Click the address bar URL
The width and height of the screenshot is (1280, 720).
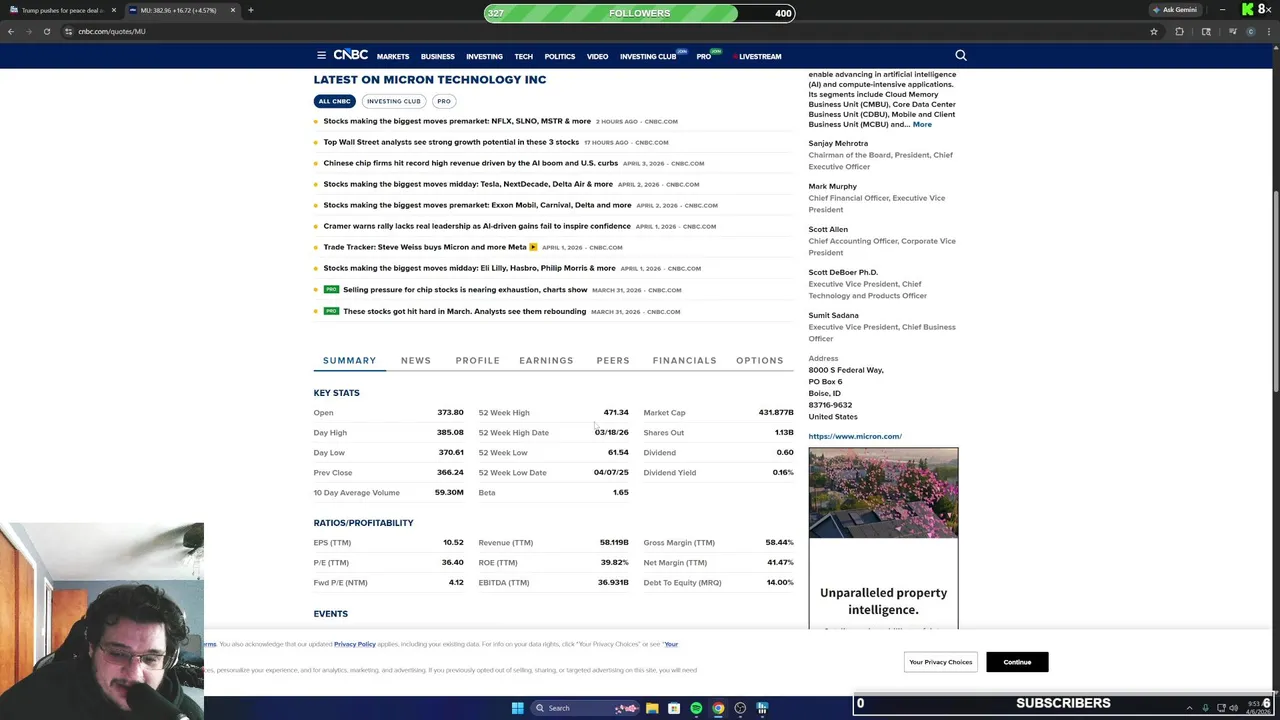click(112, 31)
